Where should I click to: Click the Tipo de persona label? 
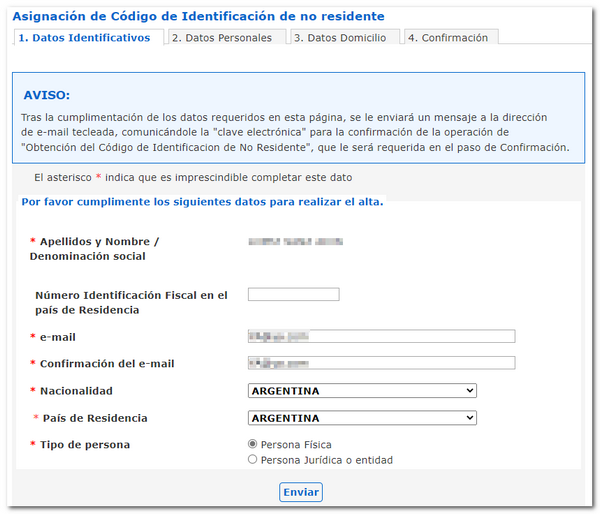point(84,444)
